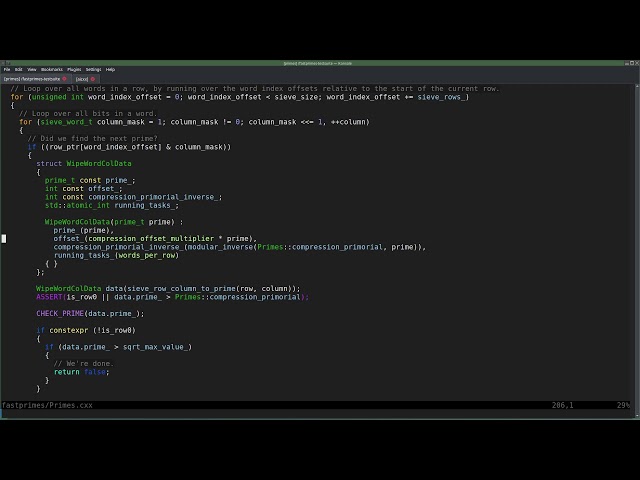Open the Settings menu
The width and height of the screenshot is (640, 480).
pos(93,69)
